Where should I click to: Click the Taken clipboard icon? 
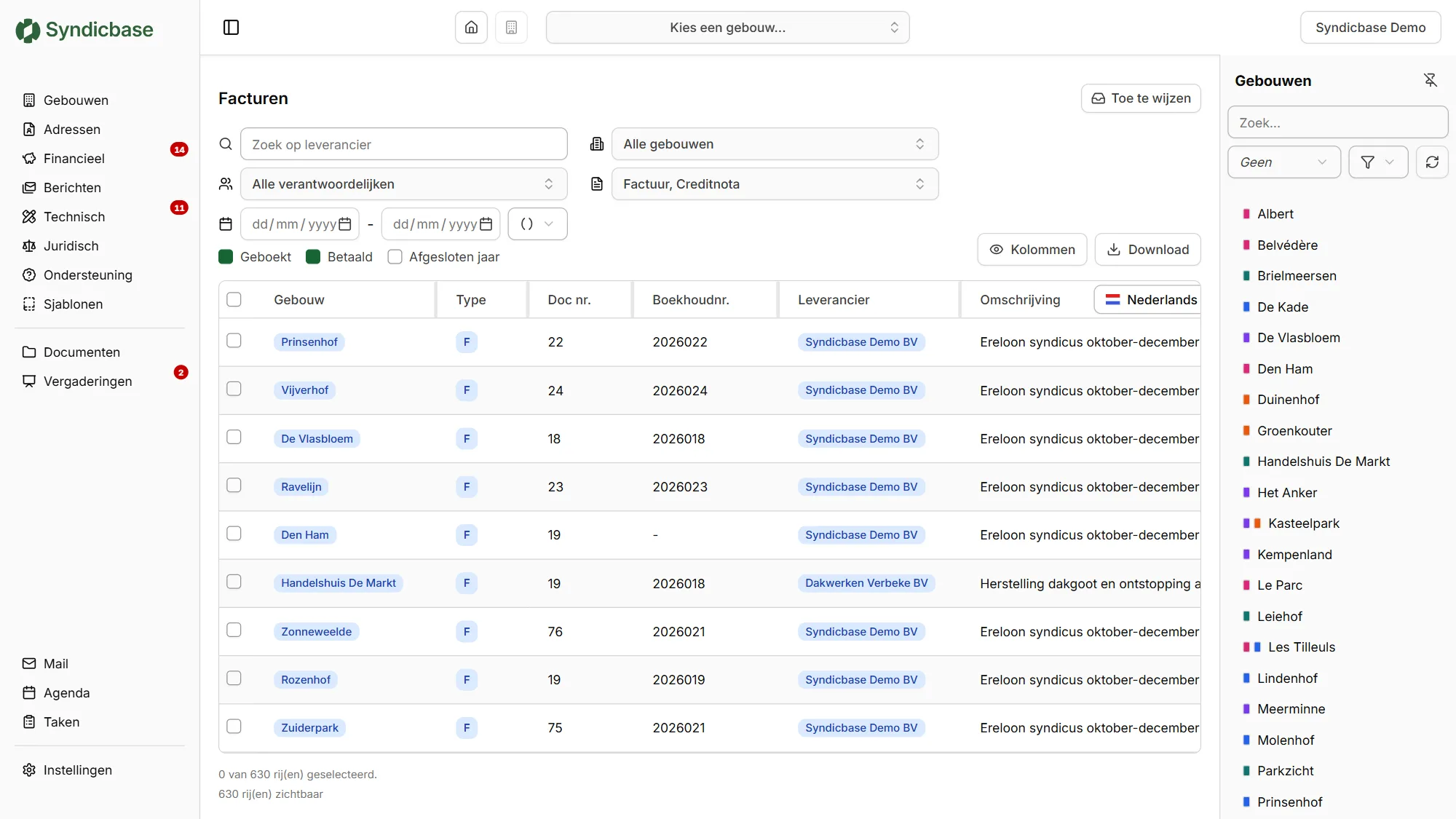click(x=29, y=722)
